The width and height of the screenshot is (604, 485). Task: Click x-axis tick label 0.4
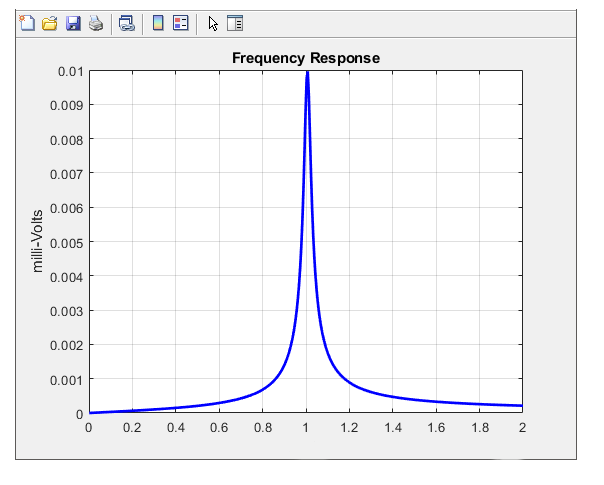(176, 428)
